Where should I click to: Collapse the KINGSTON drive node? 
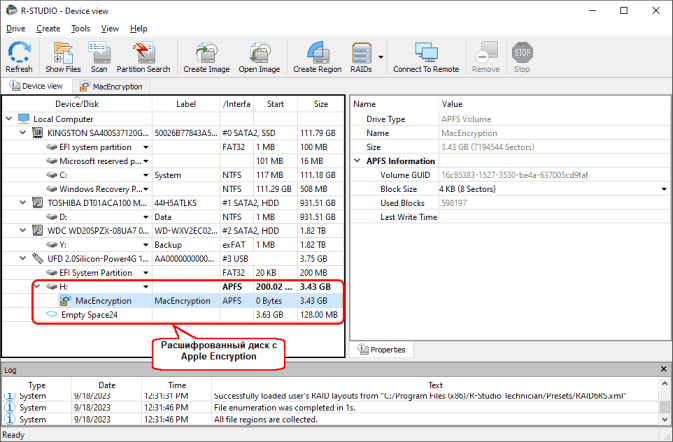coord(23,133)
